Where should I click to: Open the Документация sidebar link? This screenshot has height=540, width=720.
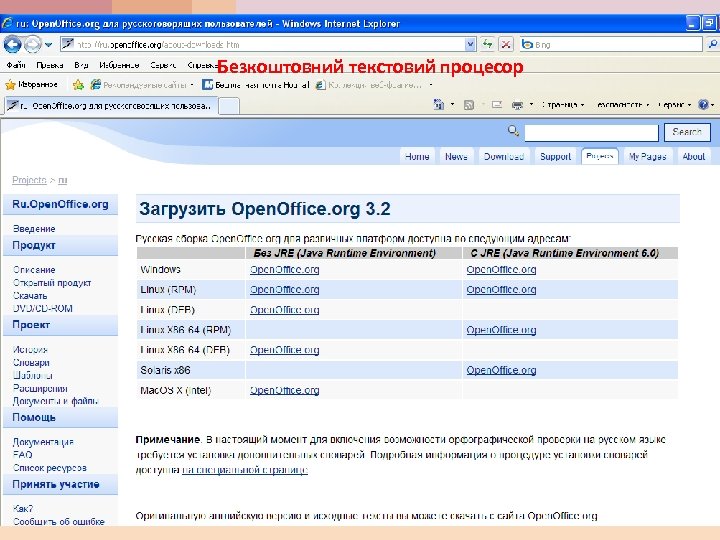(43, 442)
